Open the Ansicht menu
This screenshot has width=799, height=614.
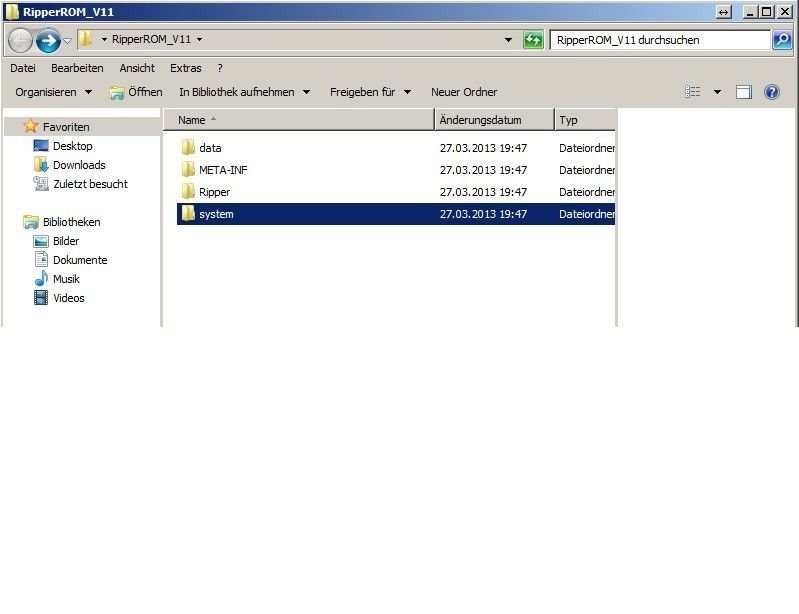(x=137, y=68)
